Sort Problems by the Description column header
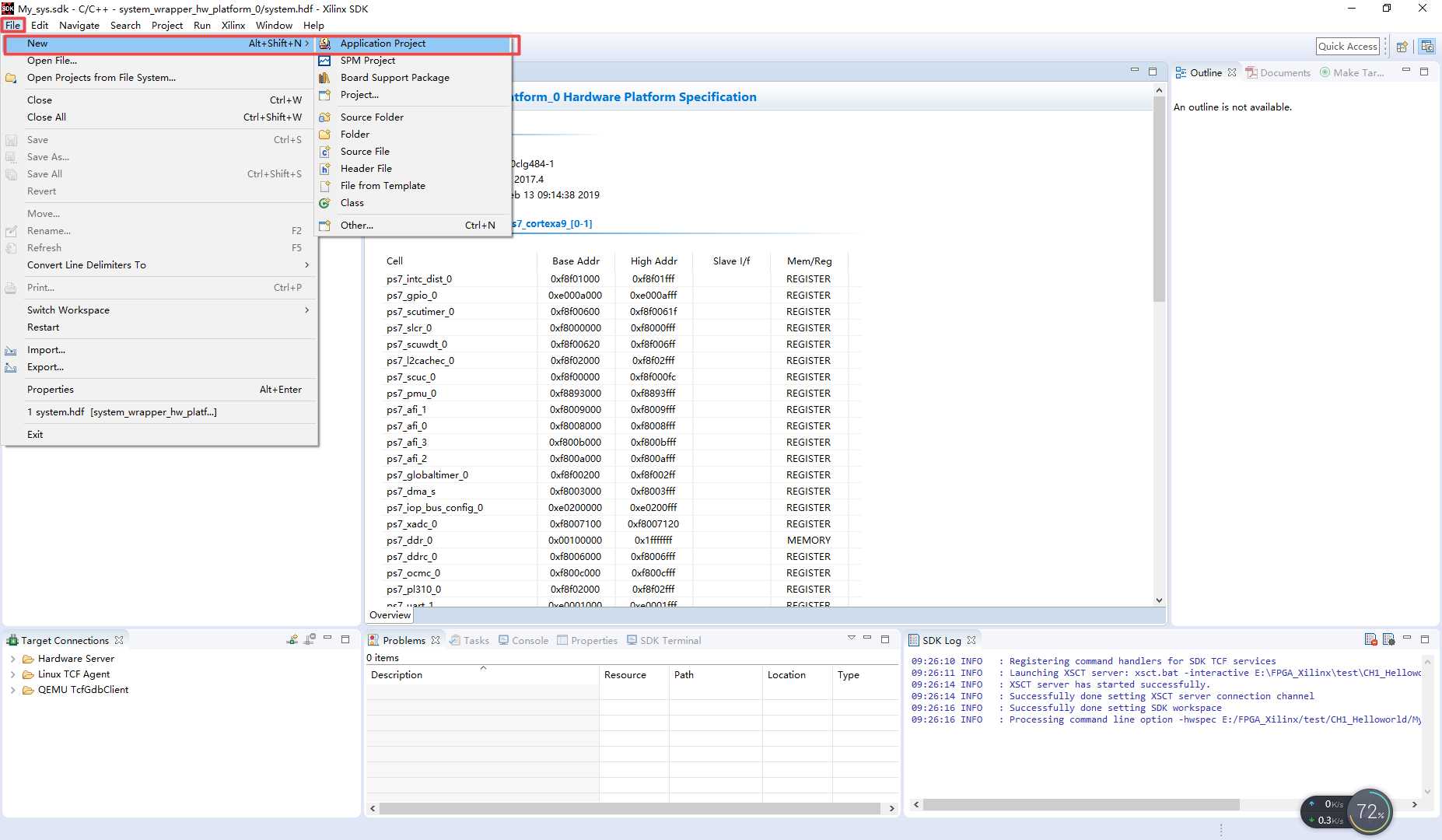The image size is (1442, 840). click(x=482, y=675)
